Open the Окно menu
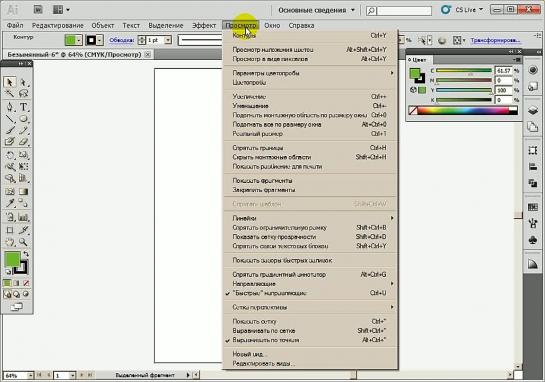The height and width of the screenshot is (382, 545). point(272,25)
